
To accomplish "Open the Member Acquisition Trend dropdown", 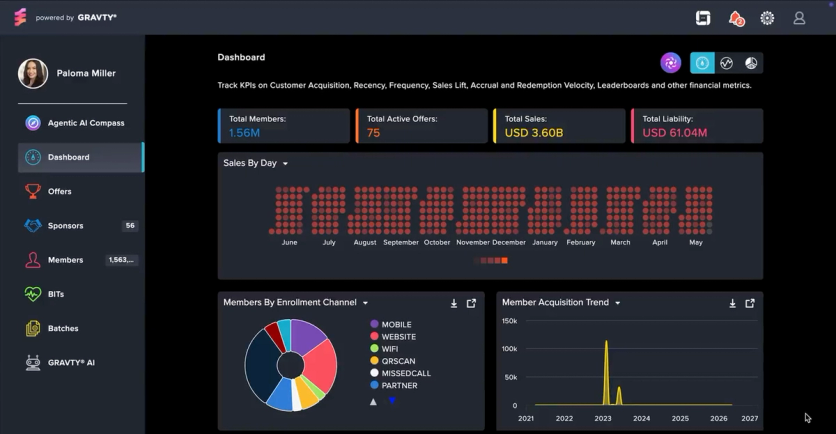I will 617,303.
